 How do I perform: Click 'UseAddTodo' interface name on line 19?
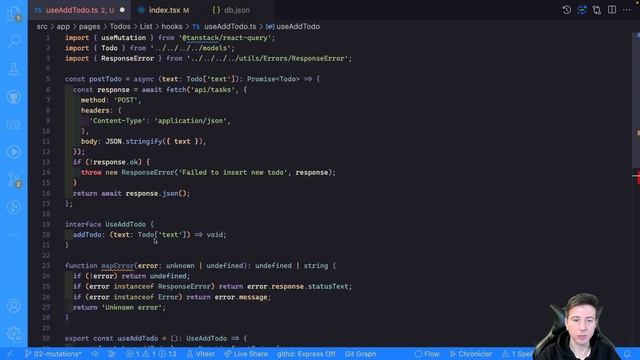pos(125,224)
